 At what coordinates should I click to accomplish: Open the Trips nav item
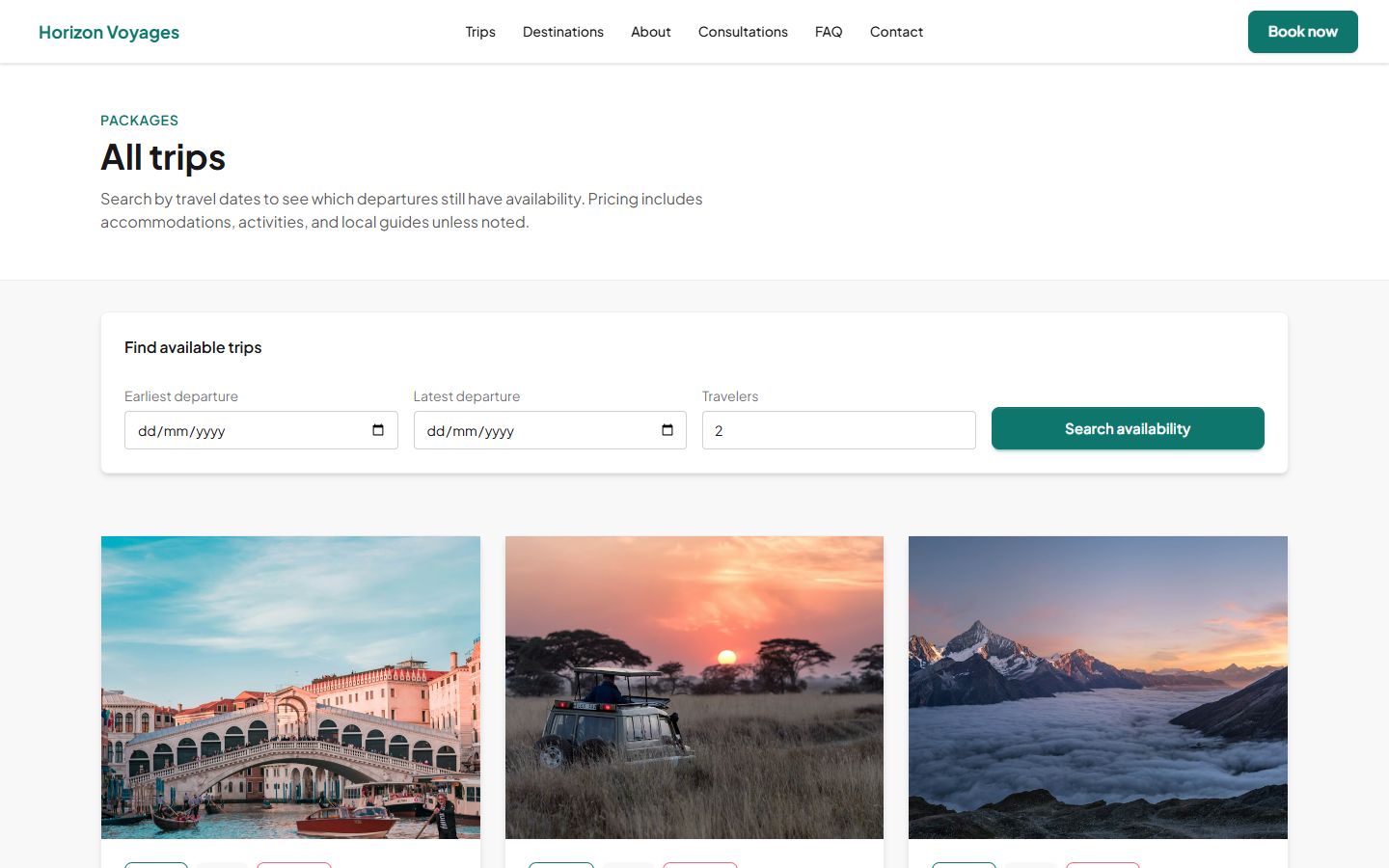pos(480,32)
